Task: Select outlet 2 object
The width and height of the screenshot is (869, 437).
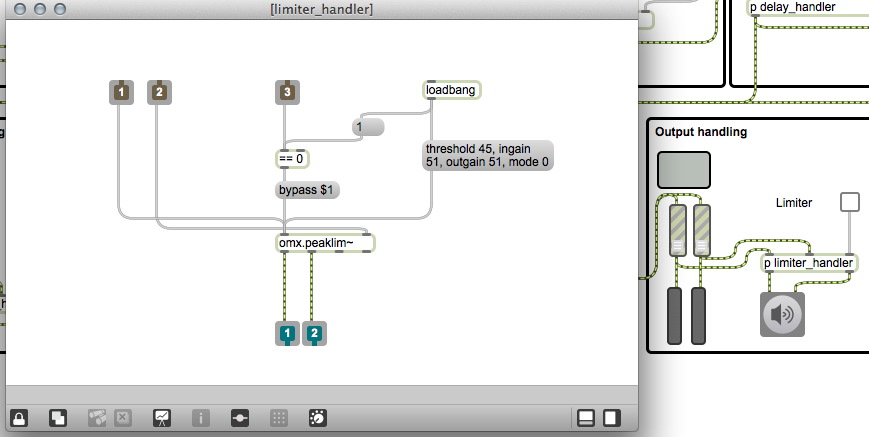Action: click(x=314, y=333)
